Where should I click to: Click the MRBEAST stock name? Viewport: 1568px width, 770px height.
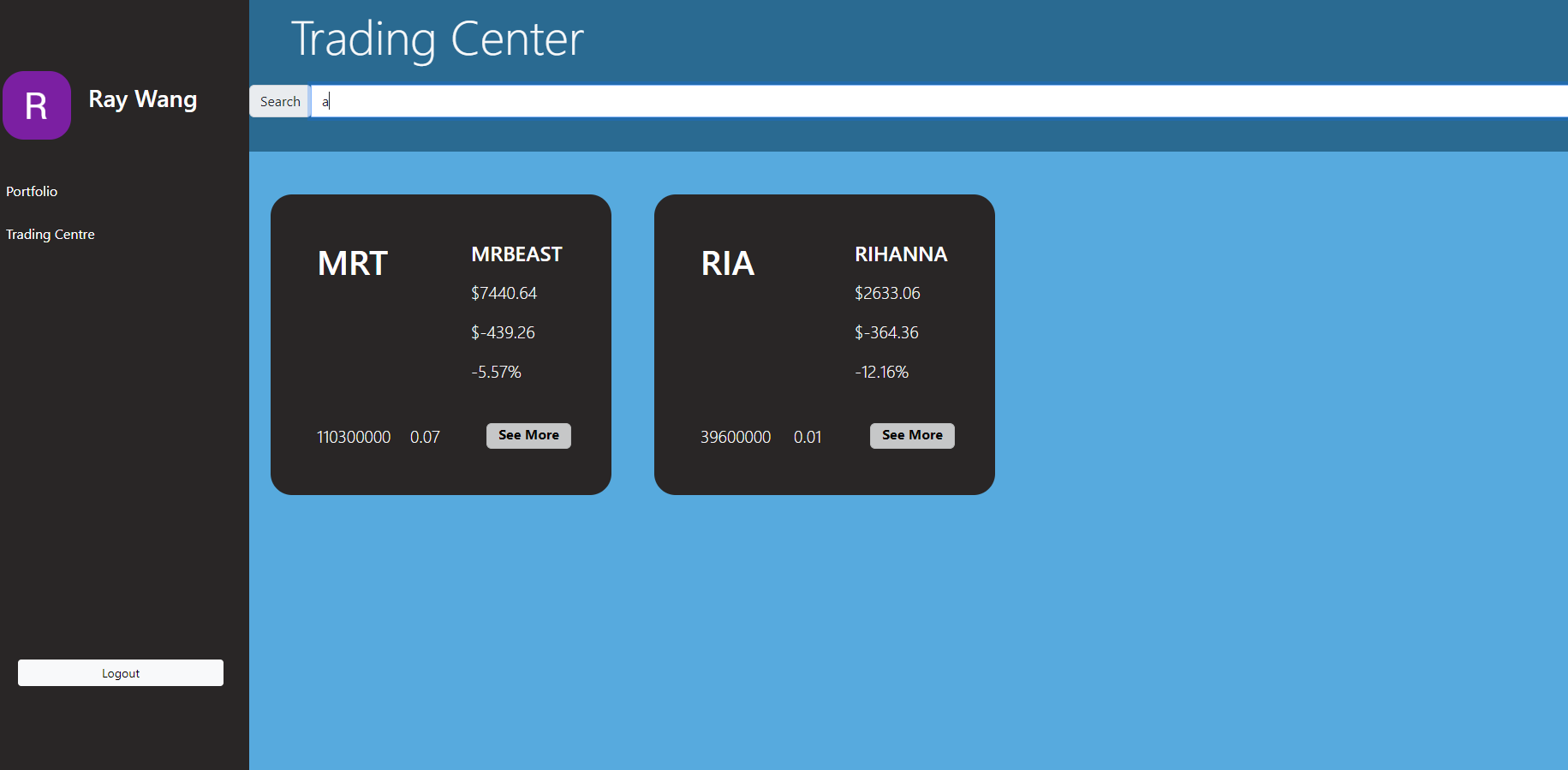(516, 254)
